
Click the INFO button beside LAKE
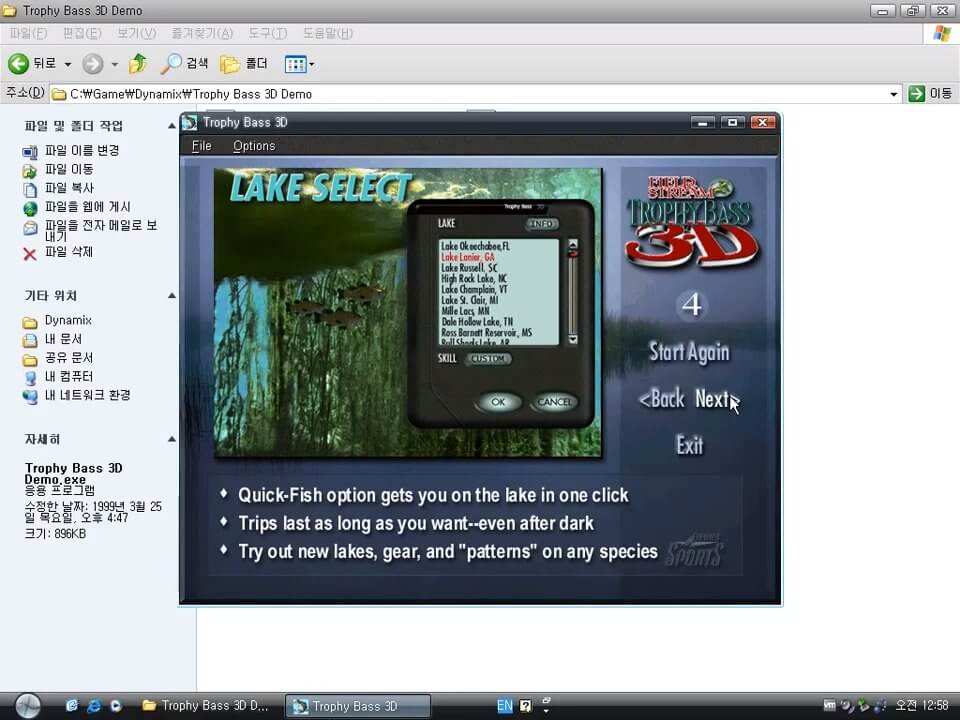(541, 224)
